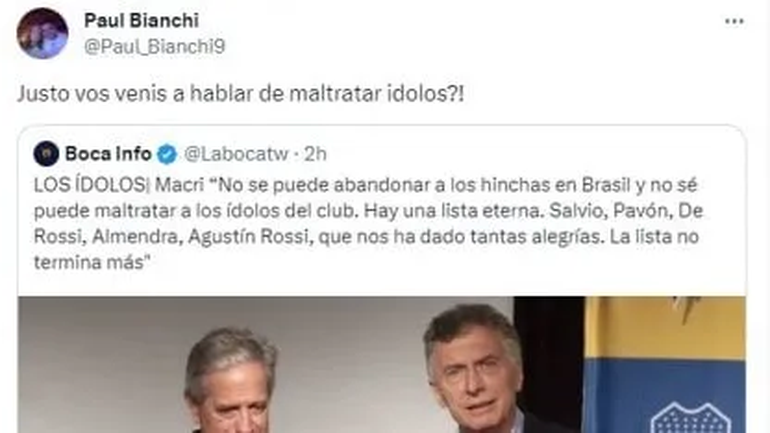This screenshot has height=433, width=770.
Task: Click Paul Bianchi's profile avatar
Action: pos(42,33)
